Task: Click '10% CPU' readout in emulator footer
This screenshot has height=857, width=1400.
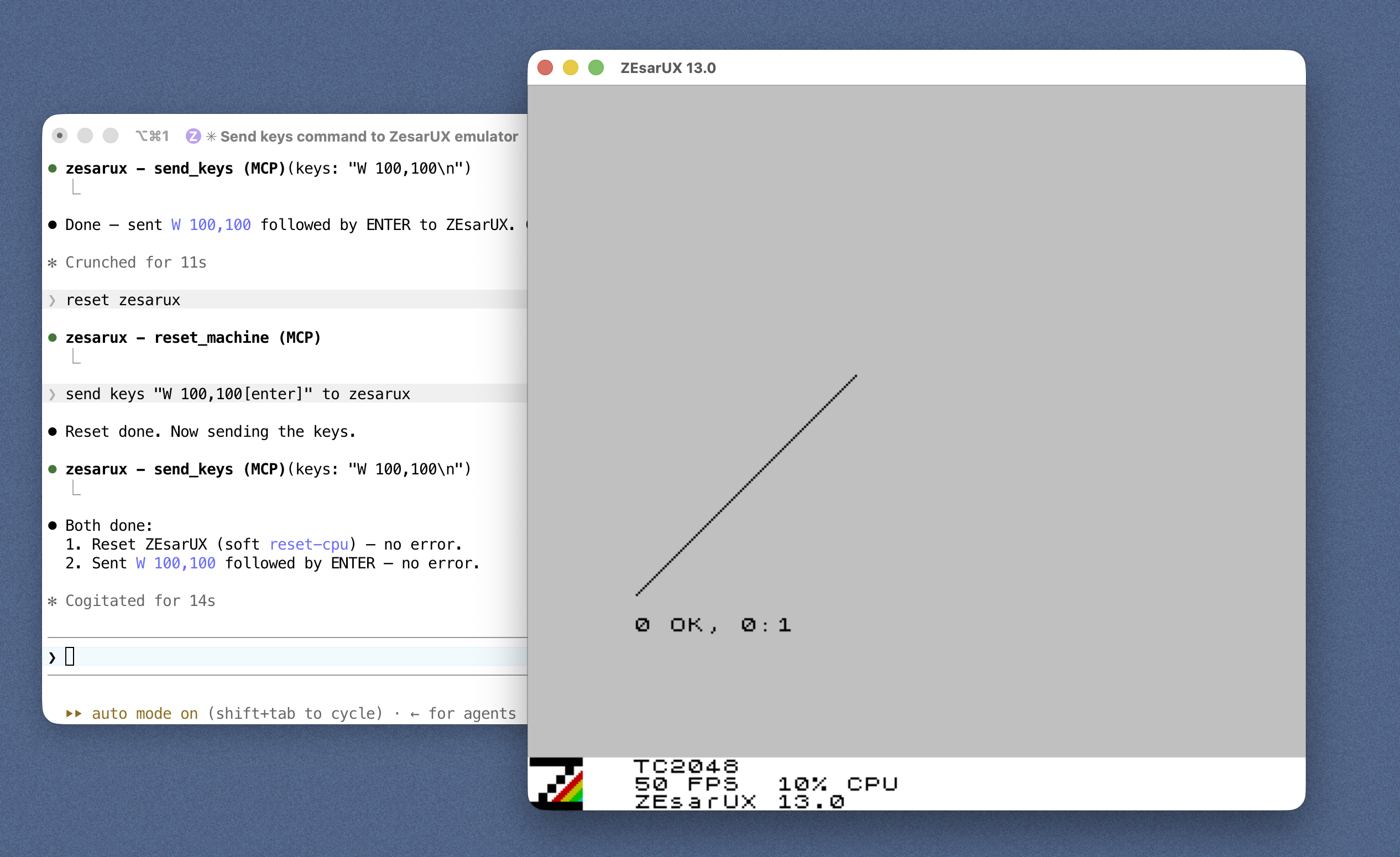Action: (x=838, y=784)
